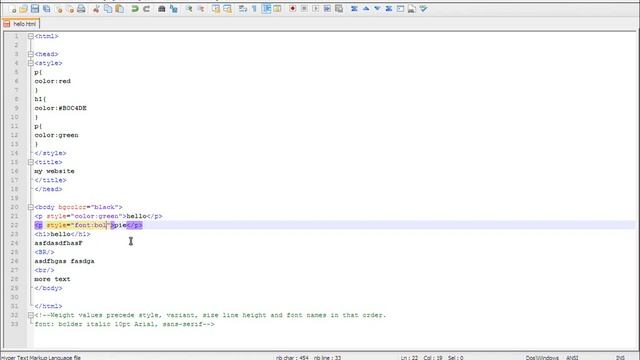Click the Copy icon

point(108,9)
